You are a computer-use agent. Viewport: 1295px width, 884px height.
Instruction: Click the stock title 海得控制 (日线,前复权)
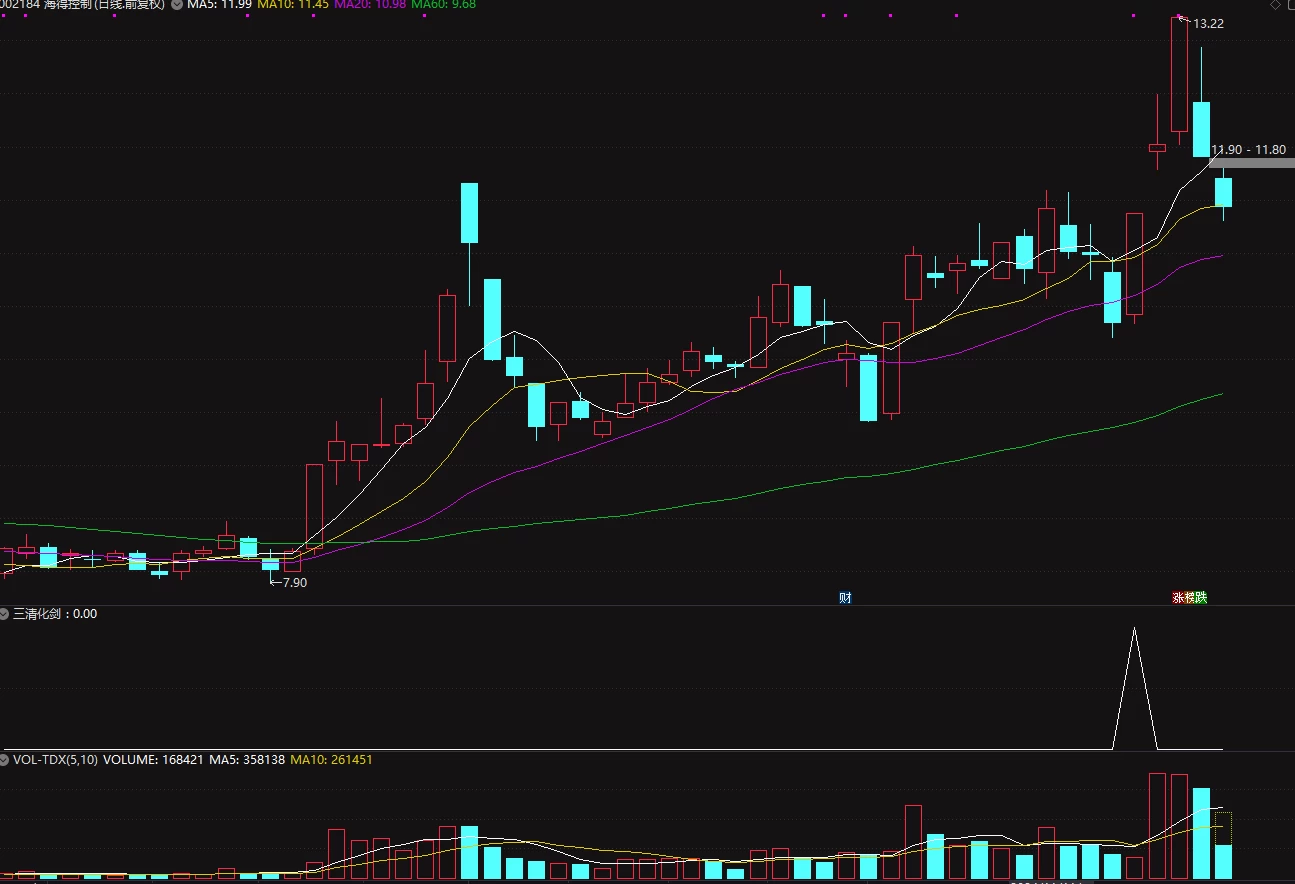pyautogui.click(x=104, y=5)
